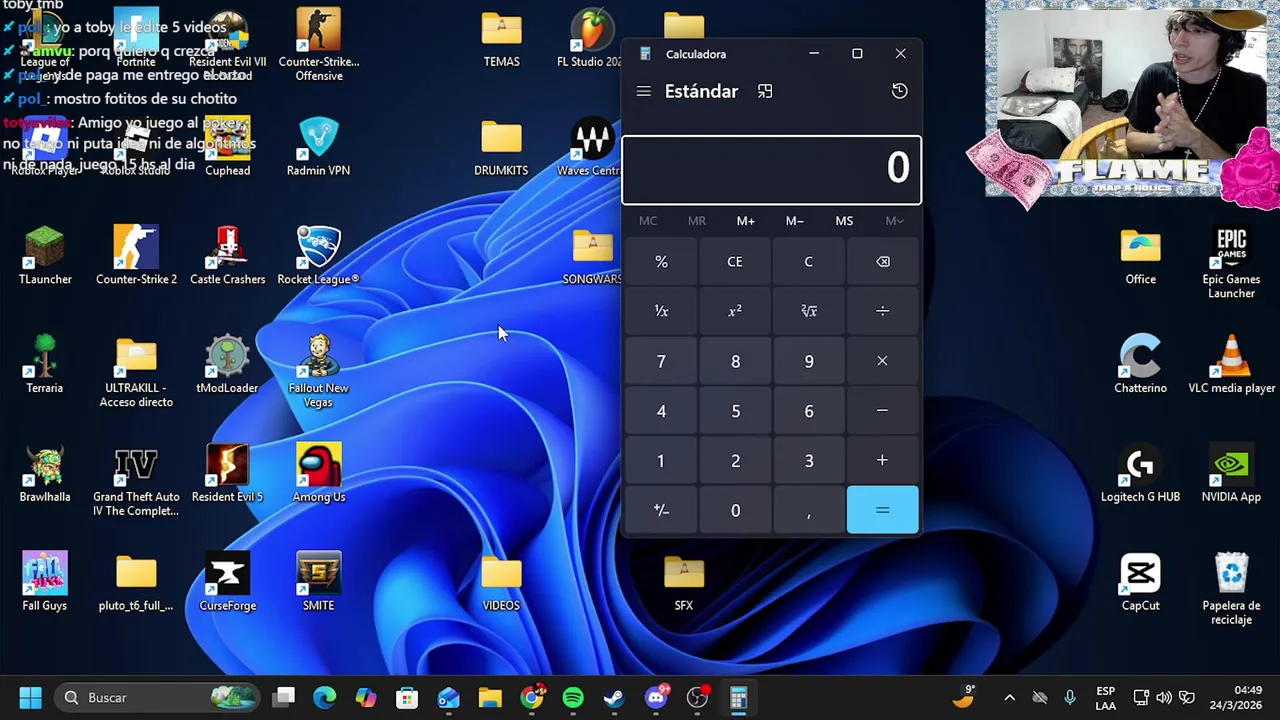Toggle calculator keep-on-top mode
The image size is (1280, 720).
765,91
